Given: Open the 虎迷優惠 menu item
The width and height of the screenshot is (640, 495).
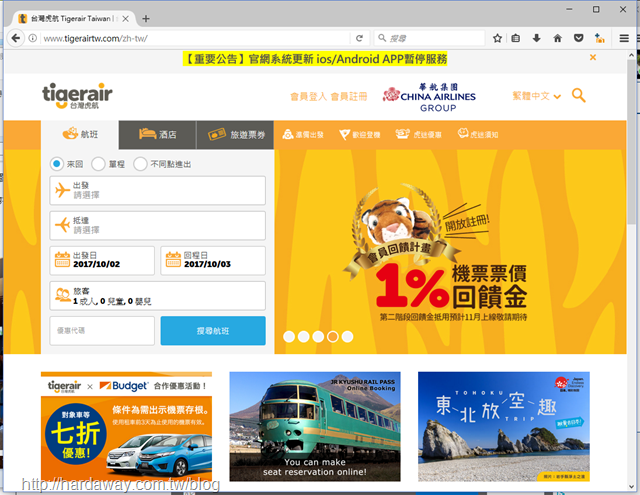Looking at the screenshot, I should point(418,134).
